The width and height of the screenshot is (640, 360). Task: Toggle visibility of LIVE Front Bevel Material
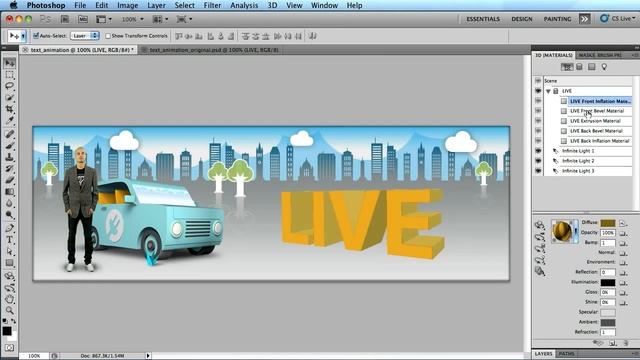538,111
